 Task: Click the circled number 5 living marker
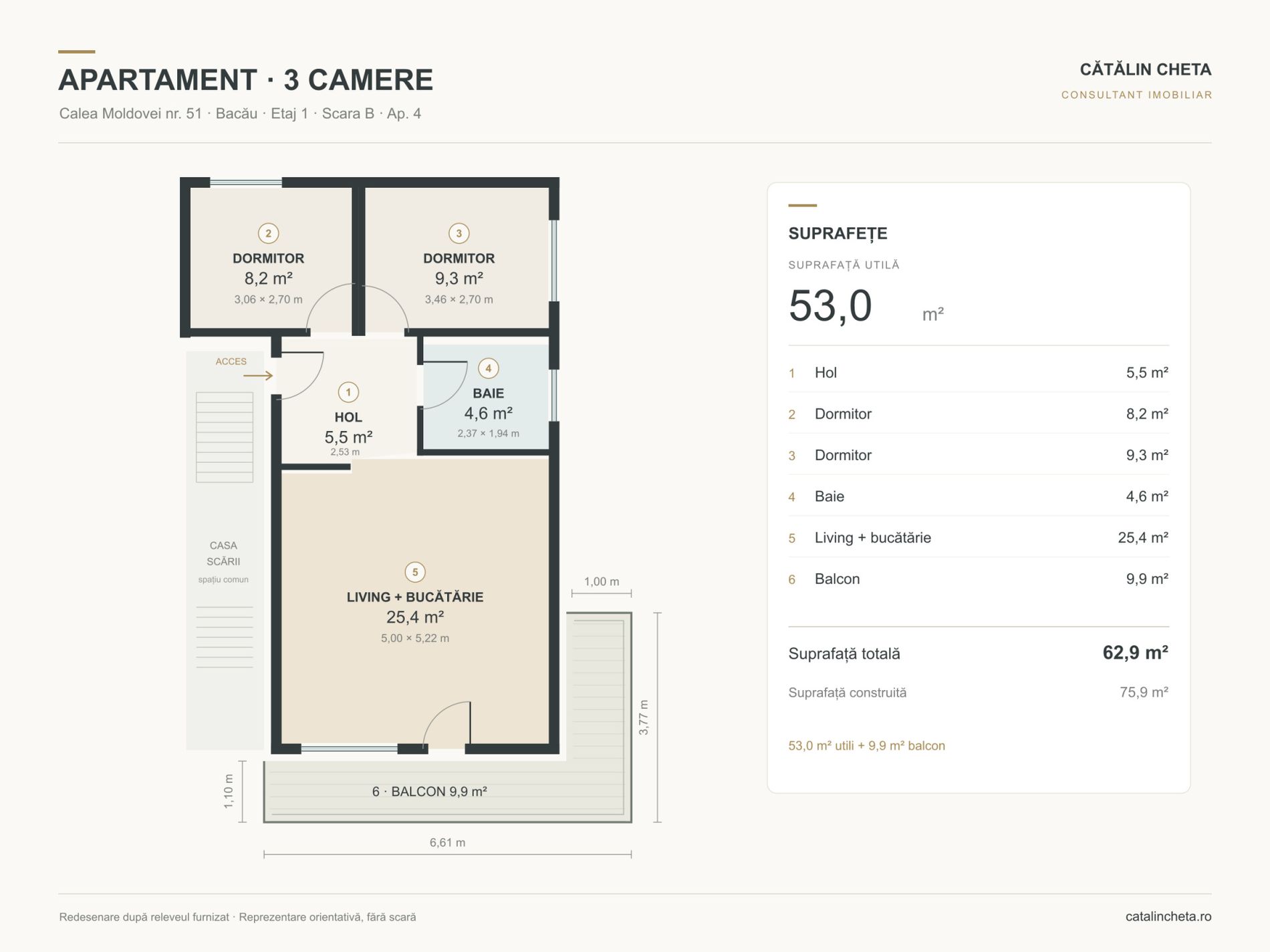415,572
